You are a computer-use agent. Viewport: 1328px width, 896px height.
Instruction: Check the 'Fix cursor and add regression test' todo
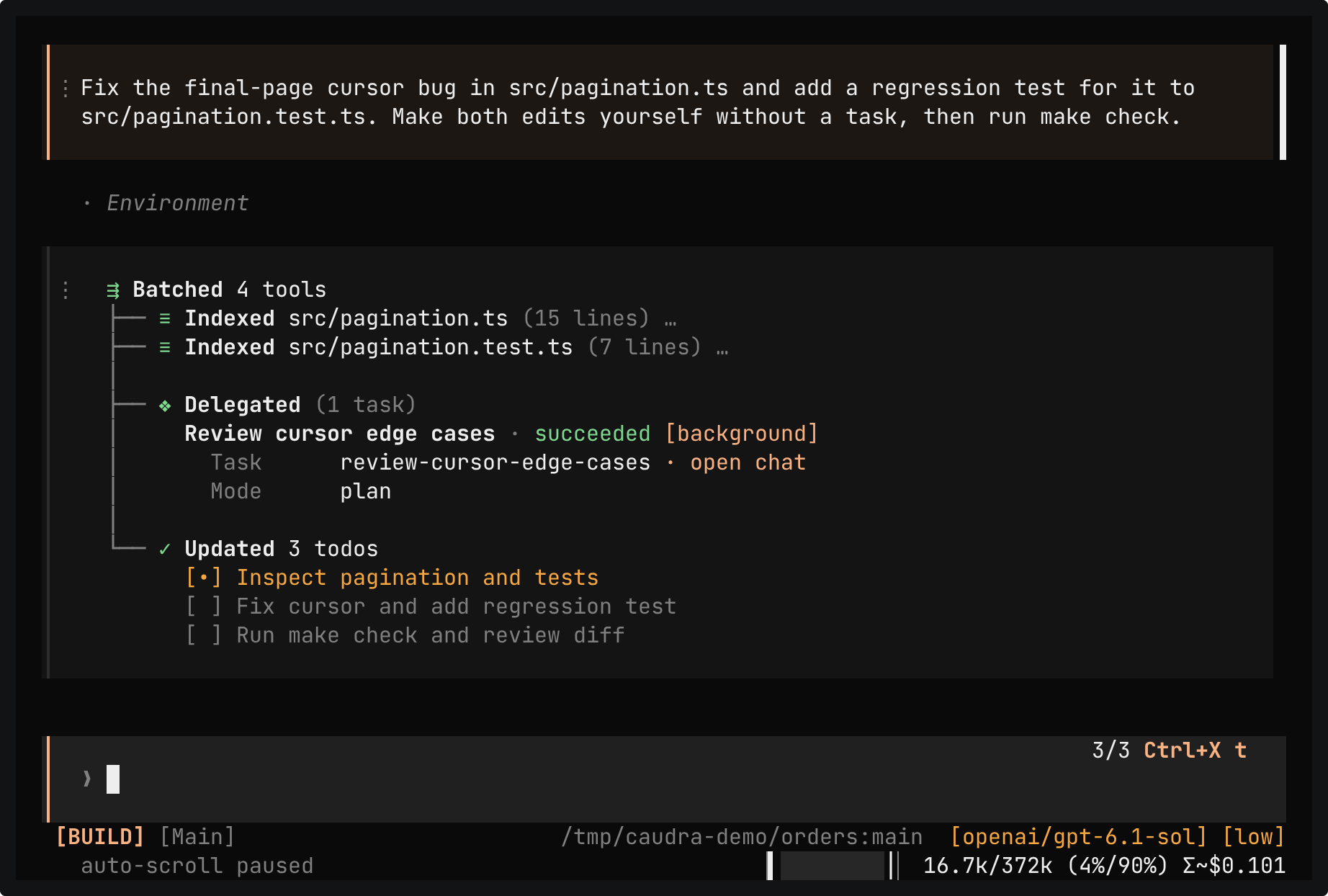coord(203,606)
